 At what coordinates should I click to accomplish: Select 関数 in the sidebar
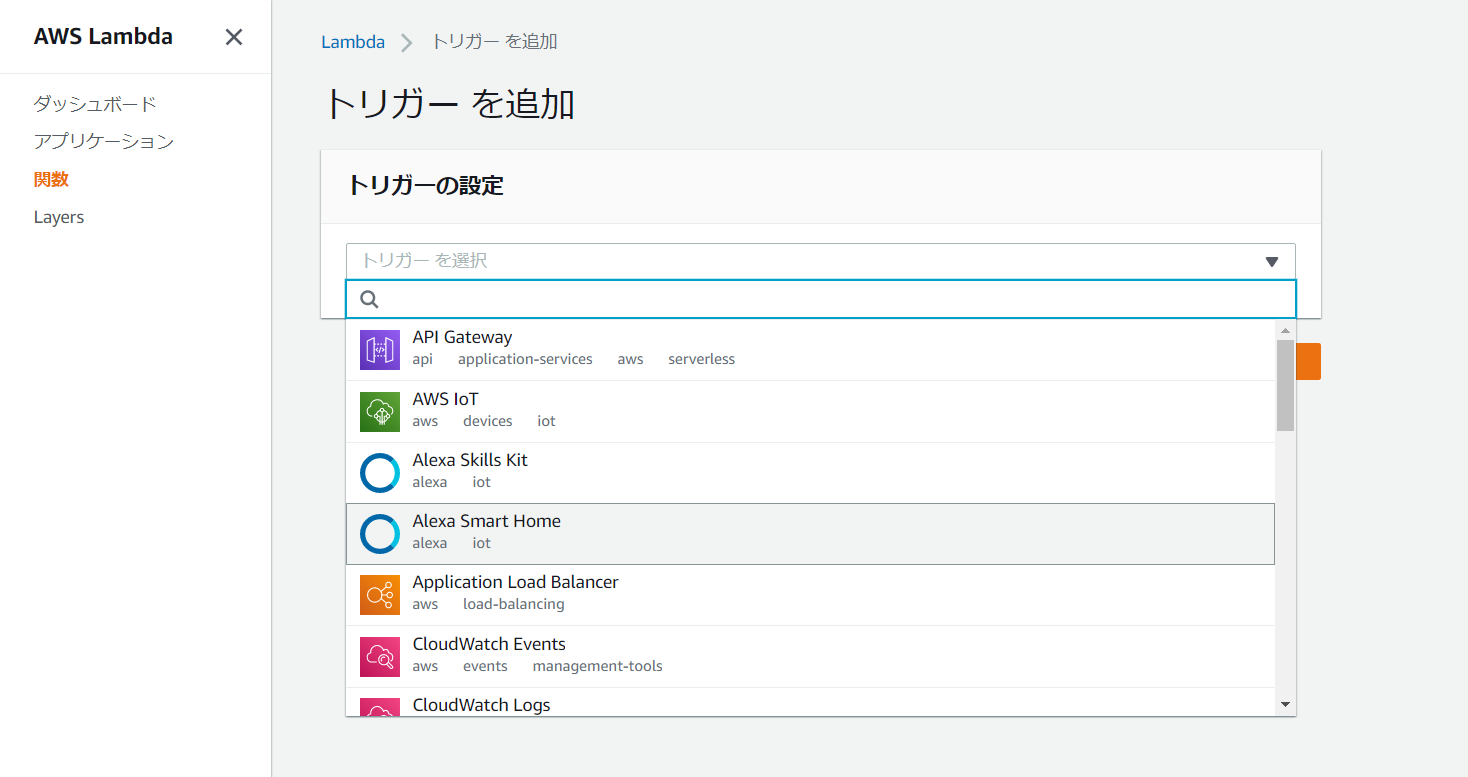51,179
